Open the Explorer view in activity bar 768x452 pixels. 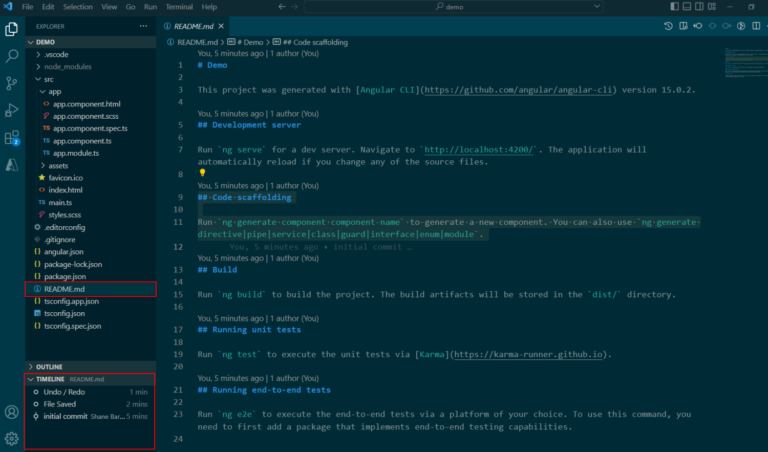click(x=12, y=29)
